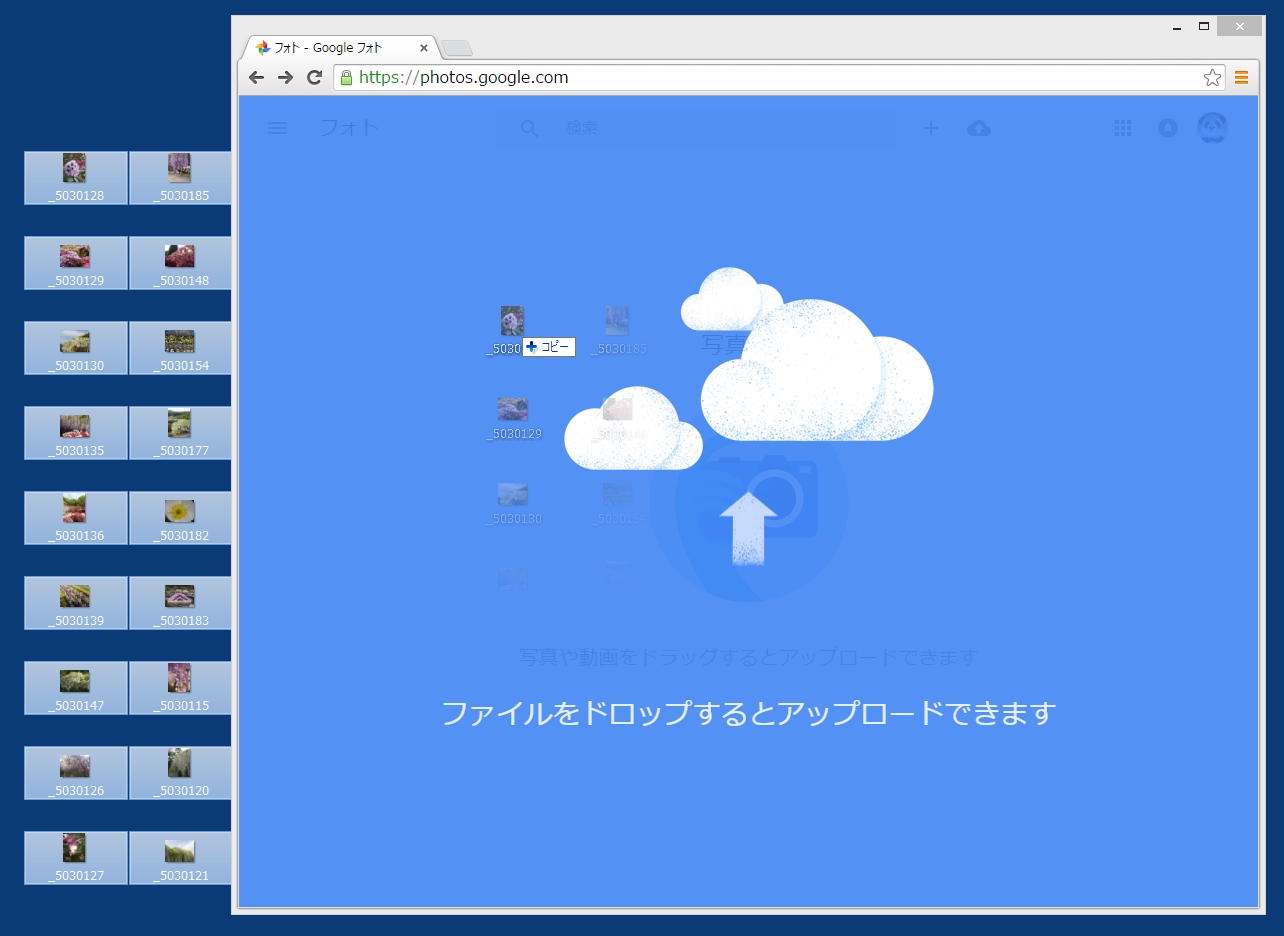The height and width of the screenshot is (936, 1284).
Task: Select desktop file _5030139
Action: click(76, 603)
